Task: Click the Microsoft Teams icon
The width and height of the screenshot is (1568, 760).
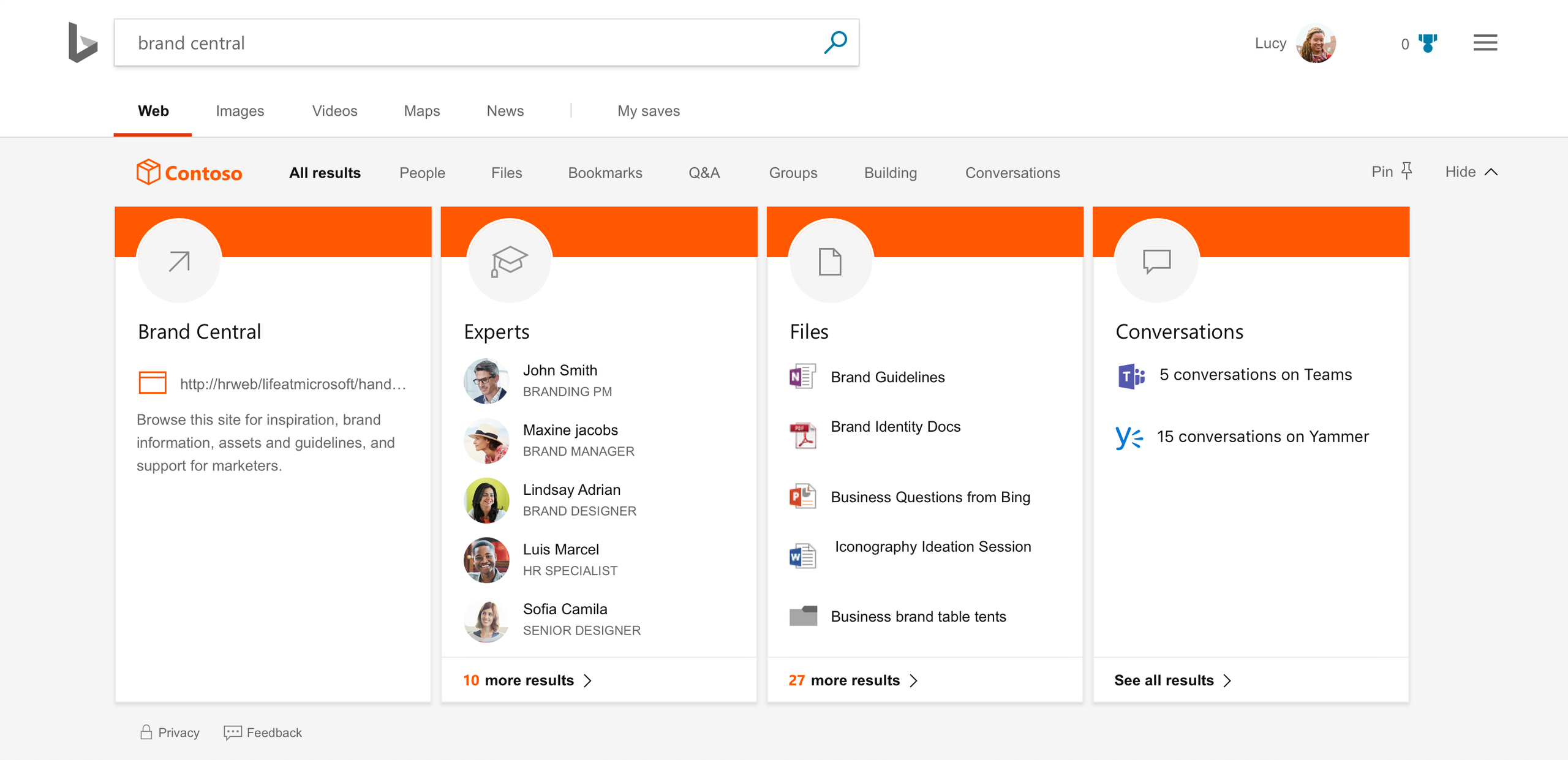Action: (x=1131, y=375)
